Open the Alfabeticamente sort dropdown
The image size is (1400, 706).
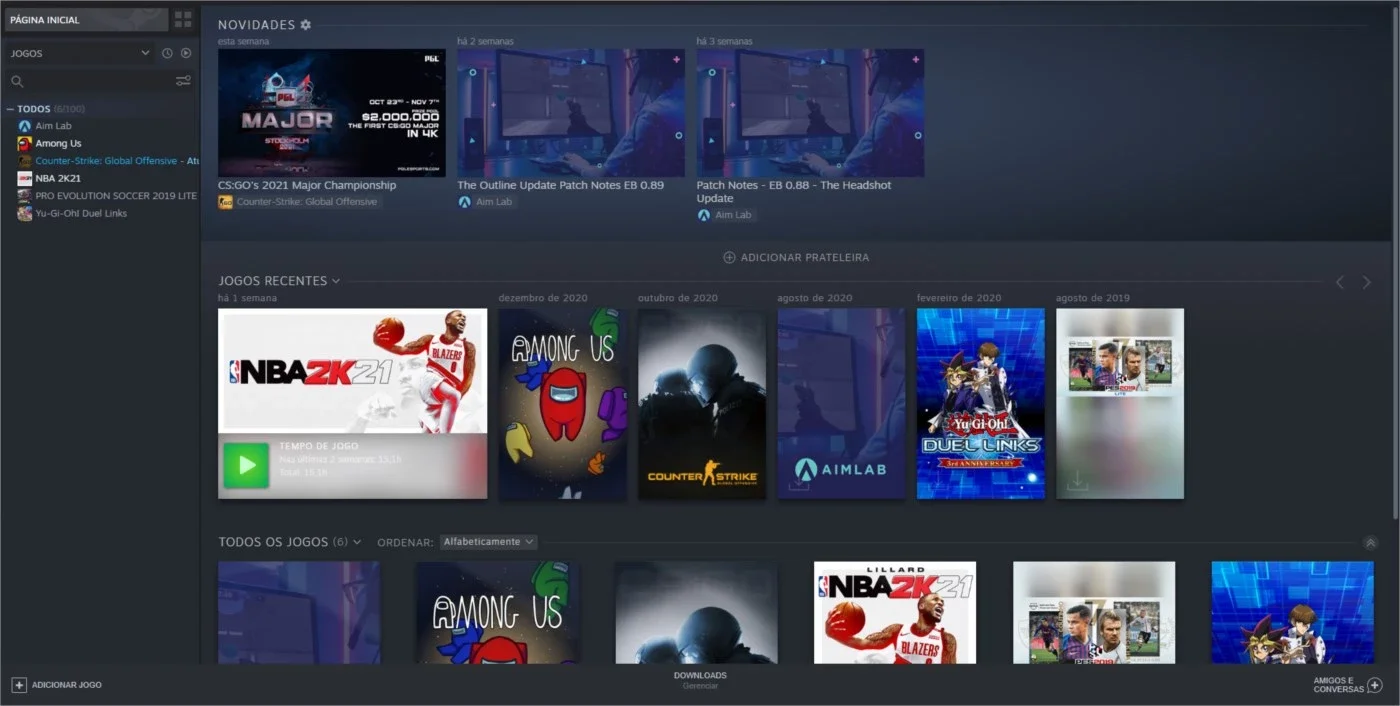[488, 542]
